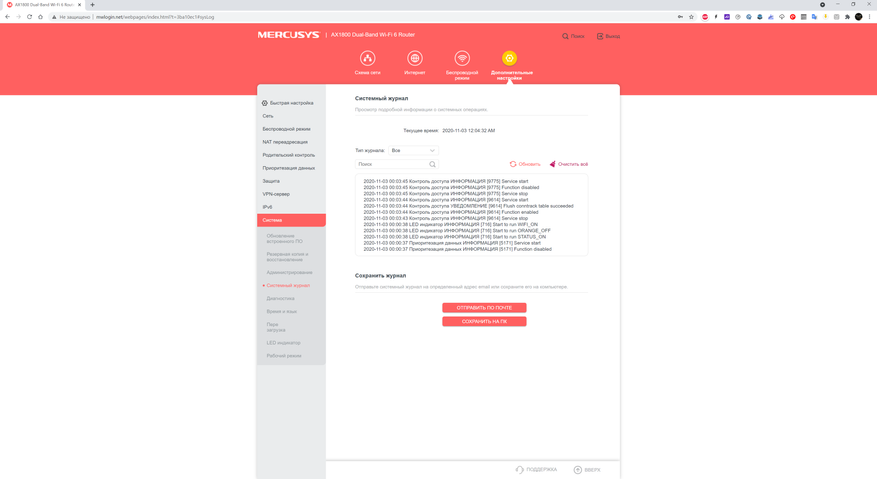Screen dimensions: 877x479
Task: Expand the Сеть section in sidebar
Action: (268, 116)
